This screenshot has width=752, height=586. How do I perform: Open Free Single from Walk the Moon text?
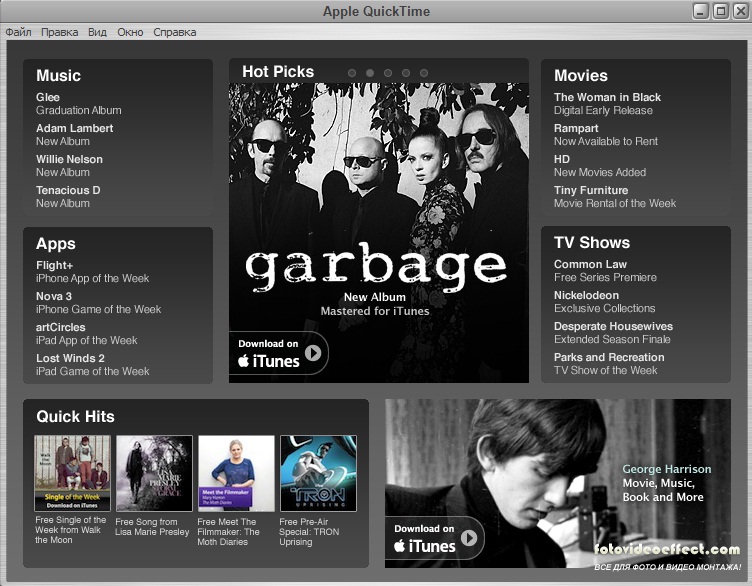click(x=70, y=530)
